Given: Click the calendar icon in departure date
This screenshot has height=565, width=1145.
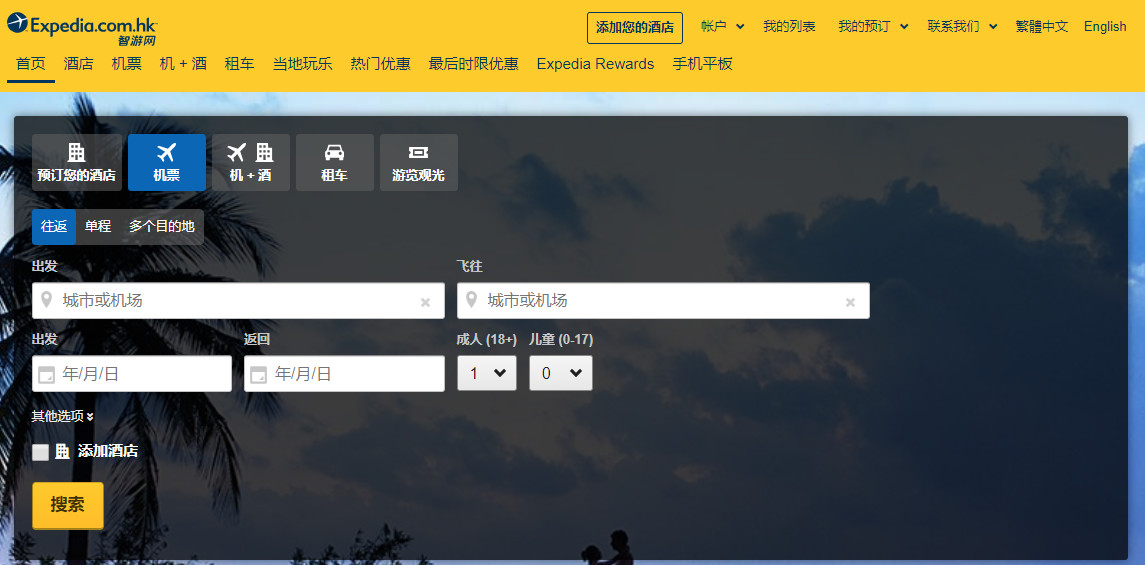Looking at the screenshot, I should [x=46, y=375].
